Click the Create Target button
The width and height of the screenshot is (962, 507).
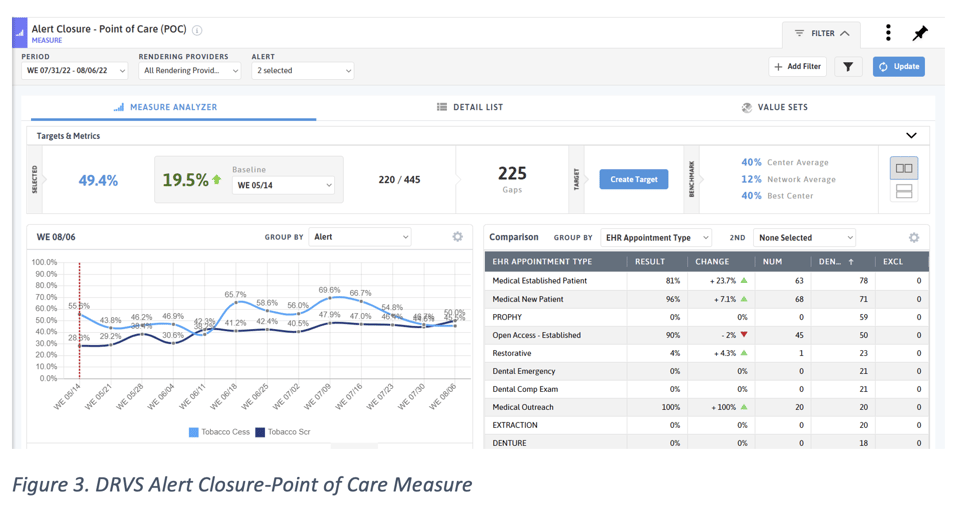pos(634,179)
